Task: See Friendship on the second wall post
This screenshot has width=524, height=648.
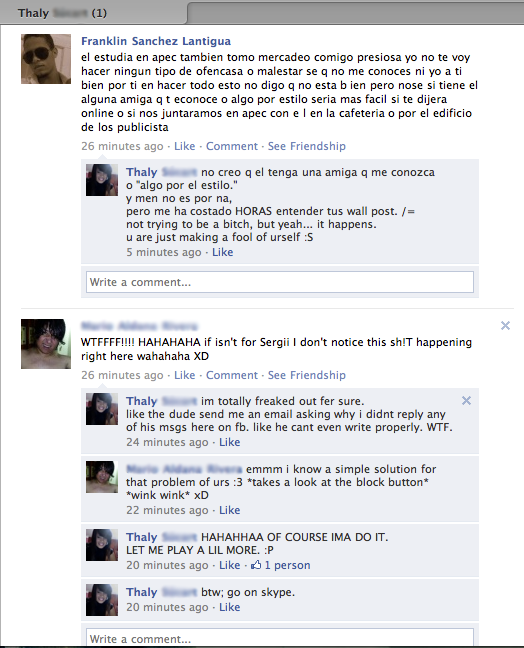Action: coord(307,375)
